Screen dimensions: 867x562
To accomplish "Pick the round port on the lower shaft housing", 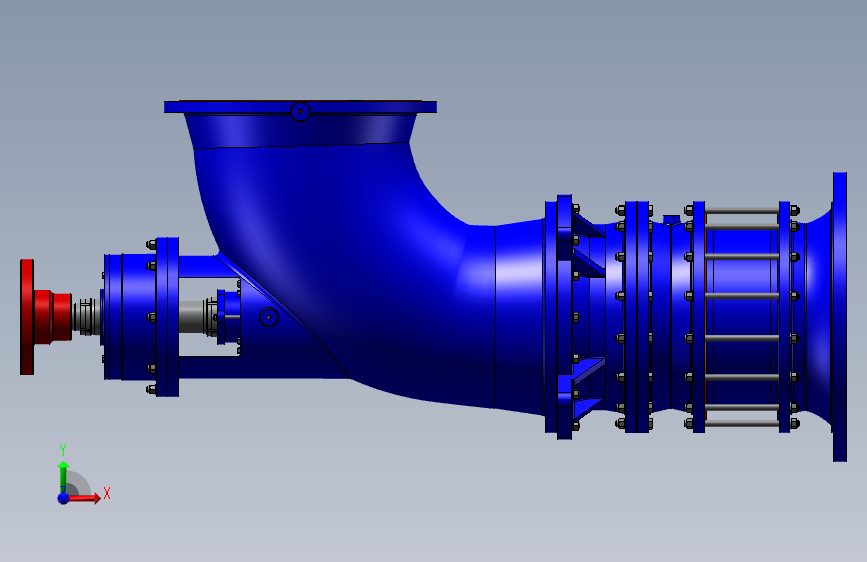I will tap(269, 317).
